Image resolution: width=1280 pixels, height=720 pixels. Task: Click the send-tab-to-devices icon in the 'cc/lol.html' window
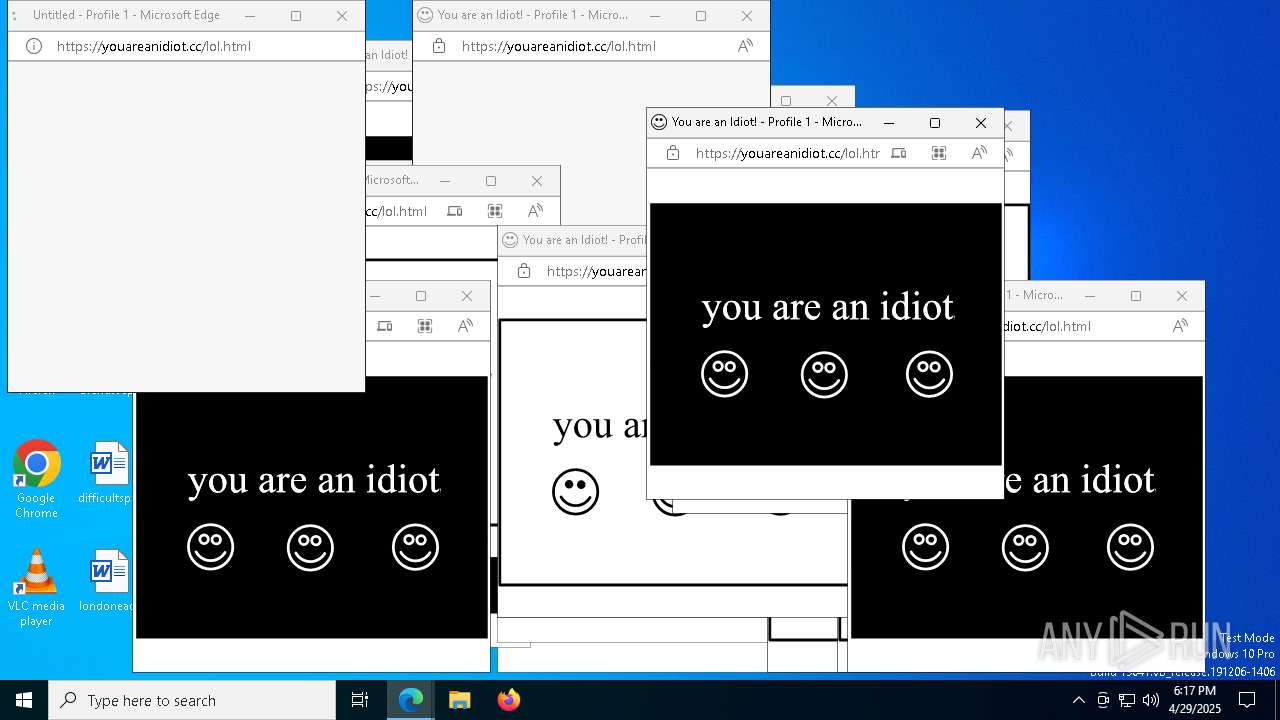[x=455, y=211]
